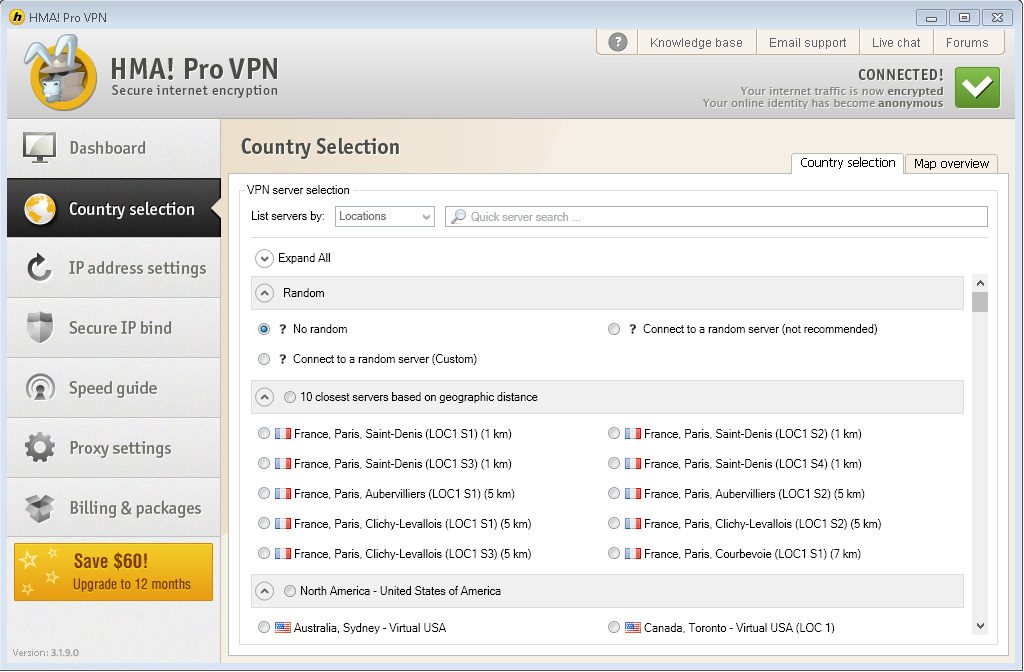Open Secure IP bind in sidebar

[114, 328]
